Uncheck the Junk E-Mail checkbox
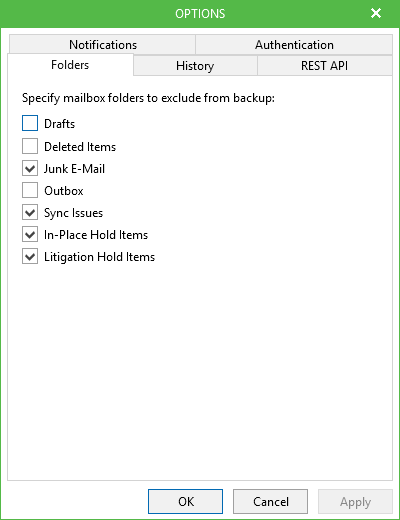This screenshot has width=400, height=520. [30, 168]
